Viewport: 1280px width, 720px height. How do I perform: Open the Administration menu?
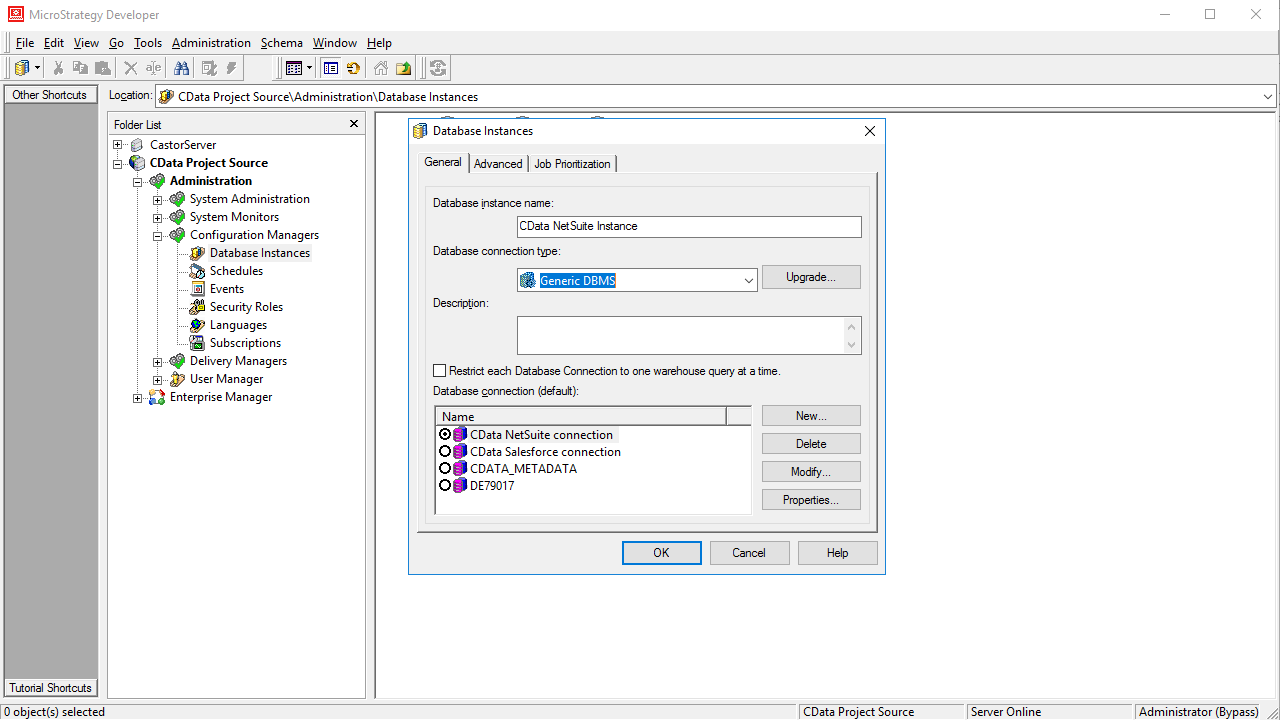[x=211, y=42]
